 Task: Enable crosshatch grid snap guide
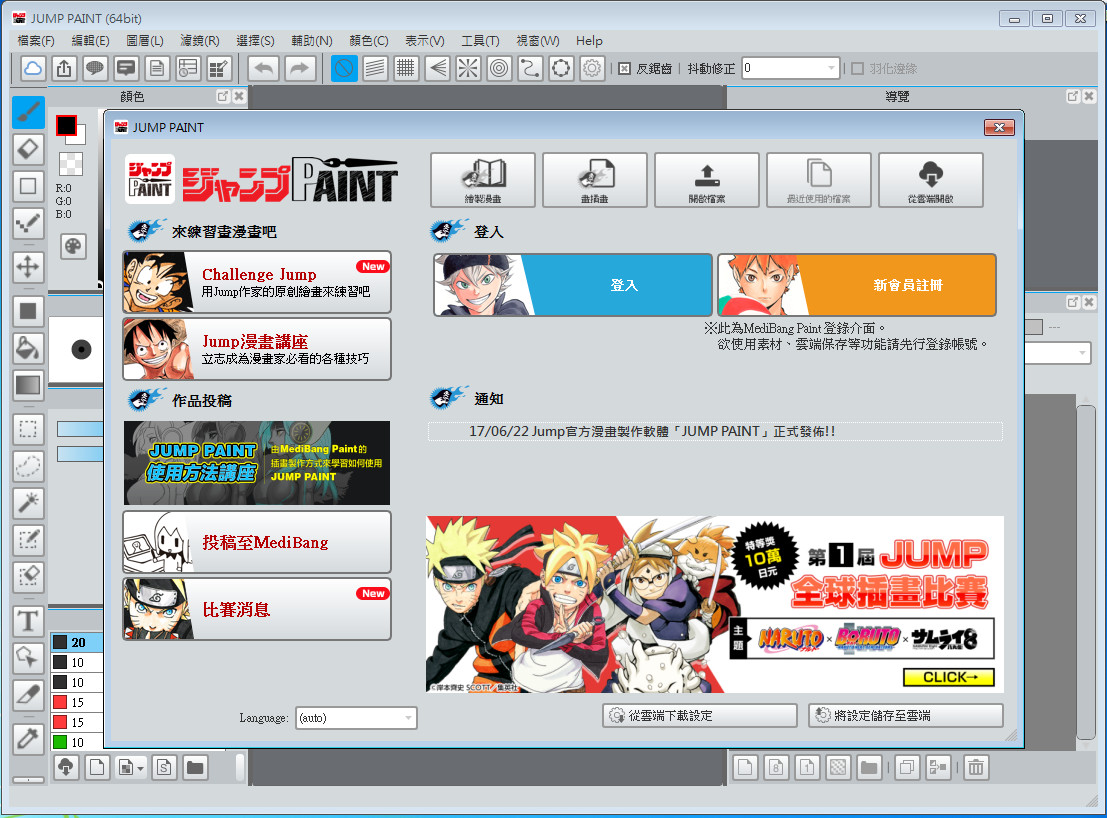click(x=406, y=68)
